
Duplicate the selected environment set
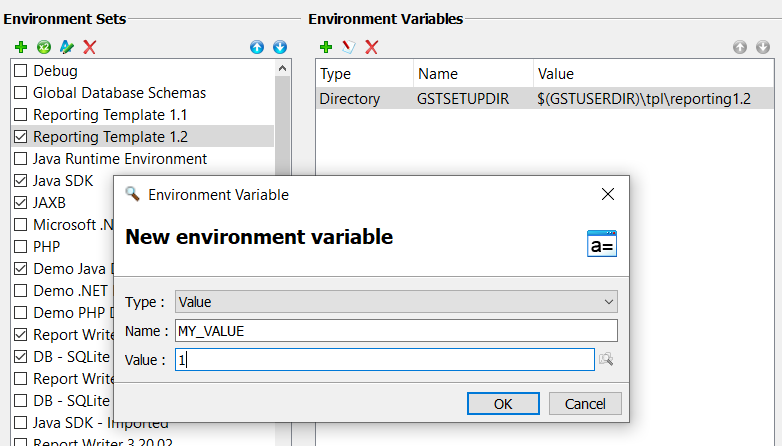(x=44, y=47)
